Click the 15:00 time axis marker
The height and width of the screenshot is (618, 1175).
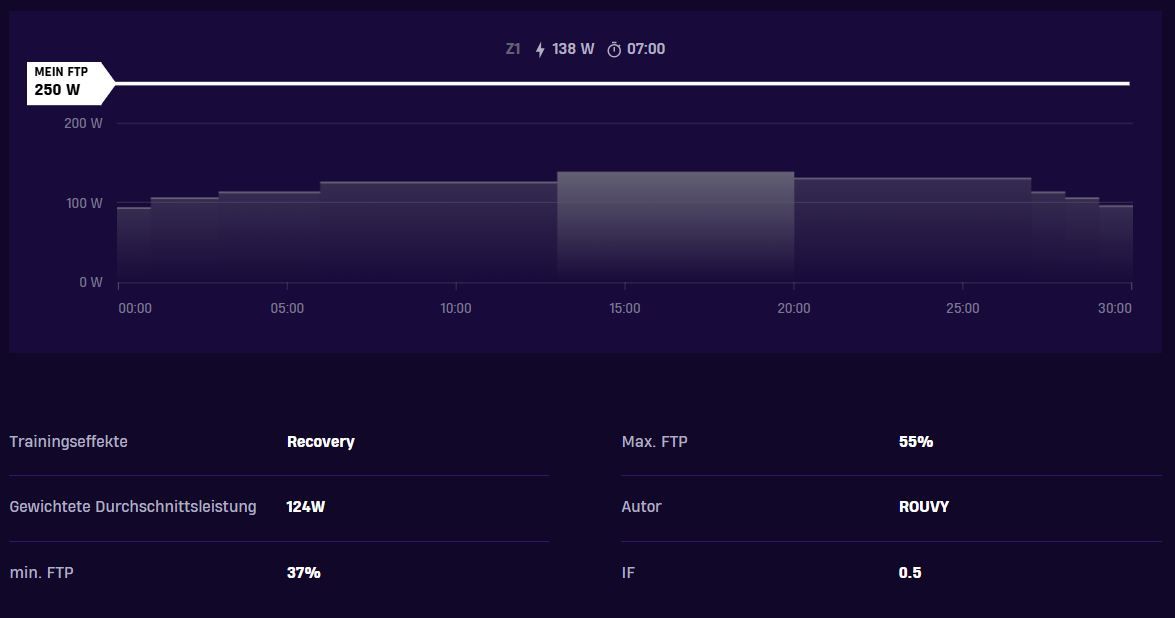[x=624, y=308]
